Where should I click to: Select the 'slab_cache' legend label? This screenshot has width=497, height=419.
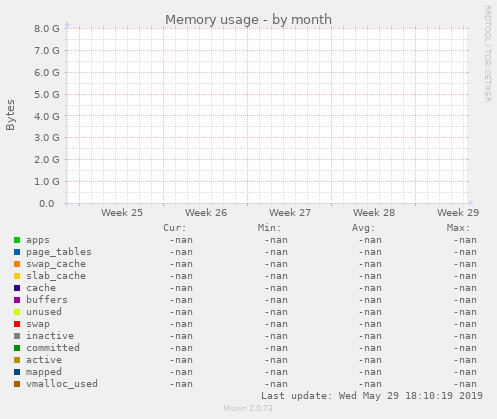[56, 276]
